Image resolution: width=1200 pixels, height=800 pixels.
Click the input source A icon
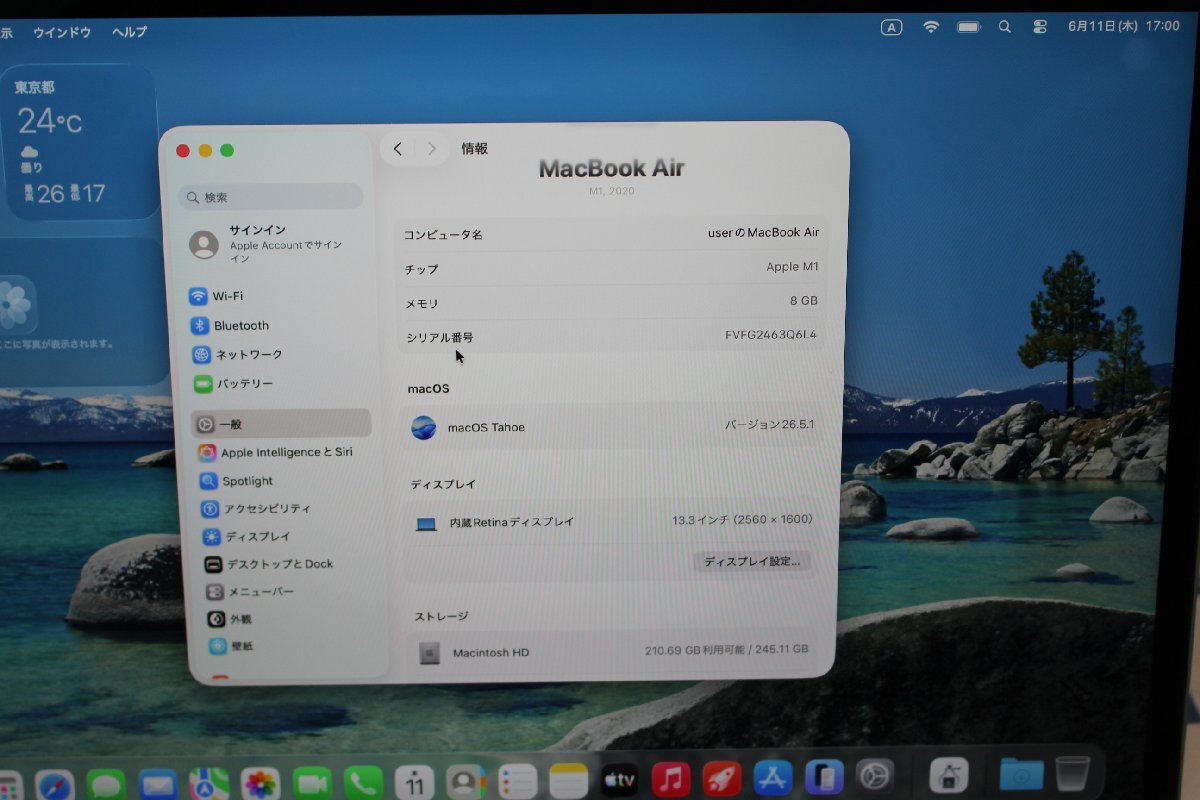click(891, 27)
